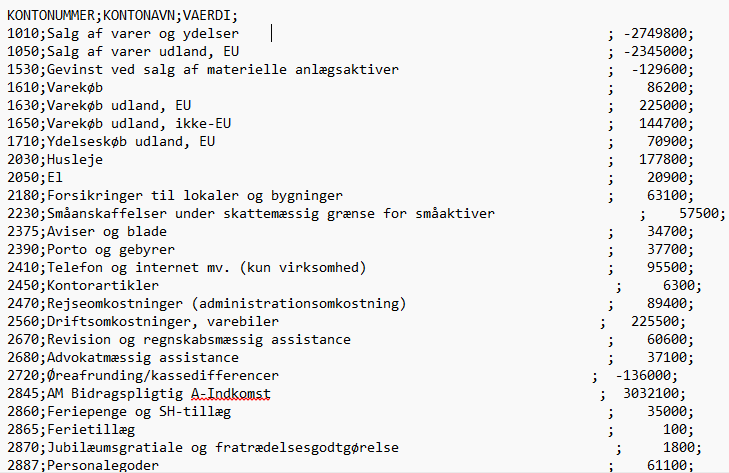Click 'Advokatmæssig assistance' text
Screen dimensions: 729x473
pyautogui.click(x=143, y=358)
